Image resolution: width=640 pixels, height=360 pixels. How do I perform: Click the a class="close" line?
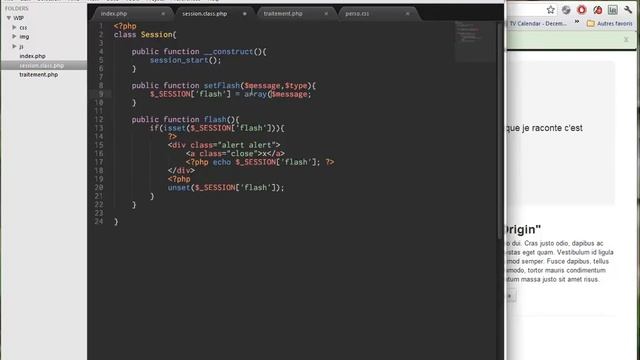235,154
